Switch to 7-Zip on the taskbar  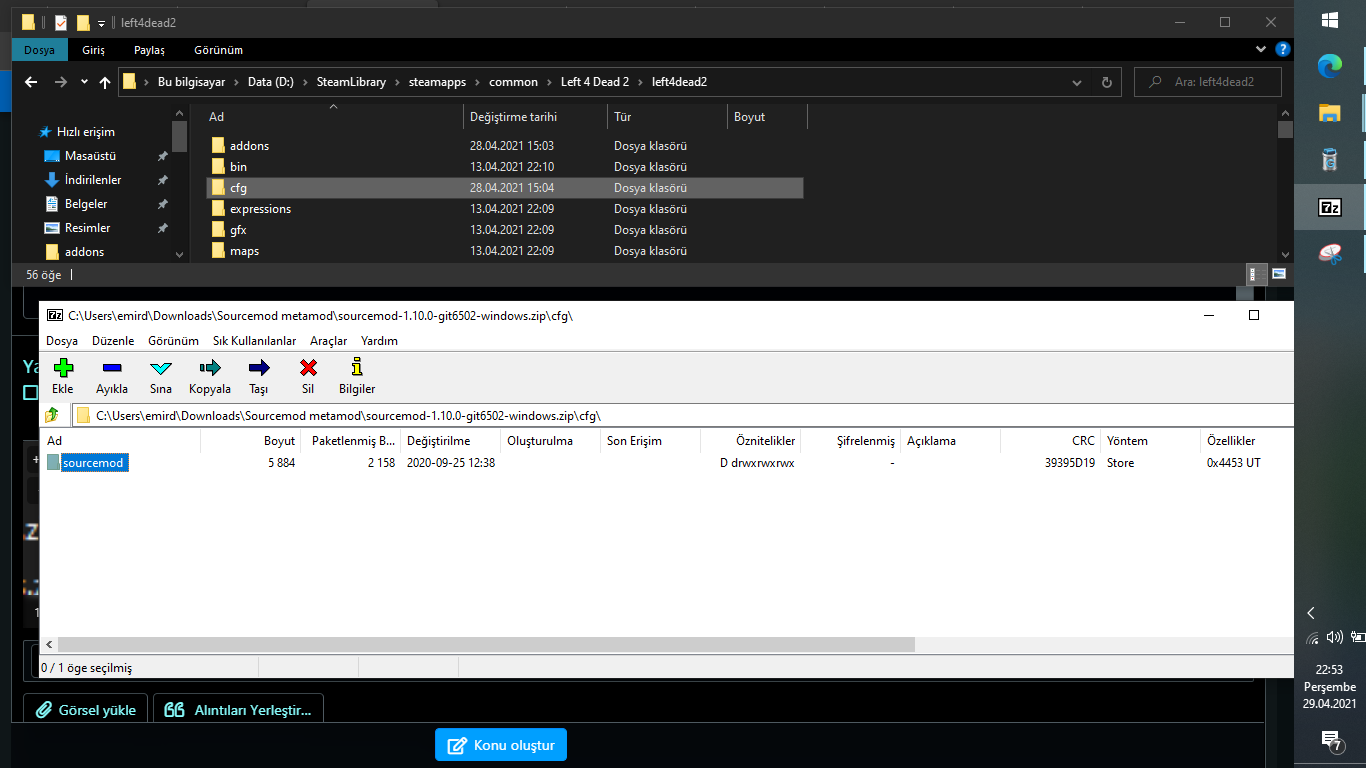1330,207
